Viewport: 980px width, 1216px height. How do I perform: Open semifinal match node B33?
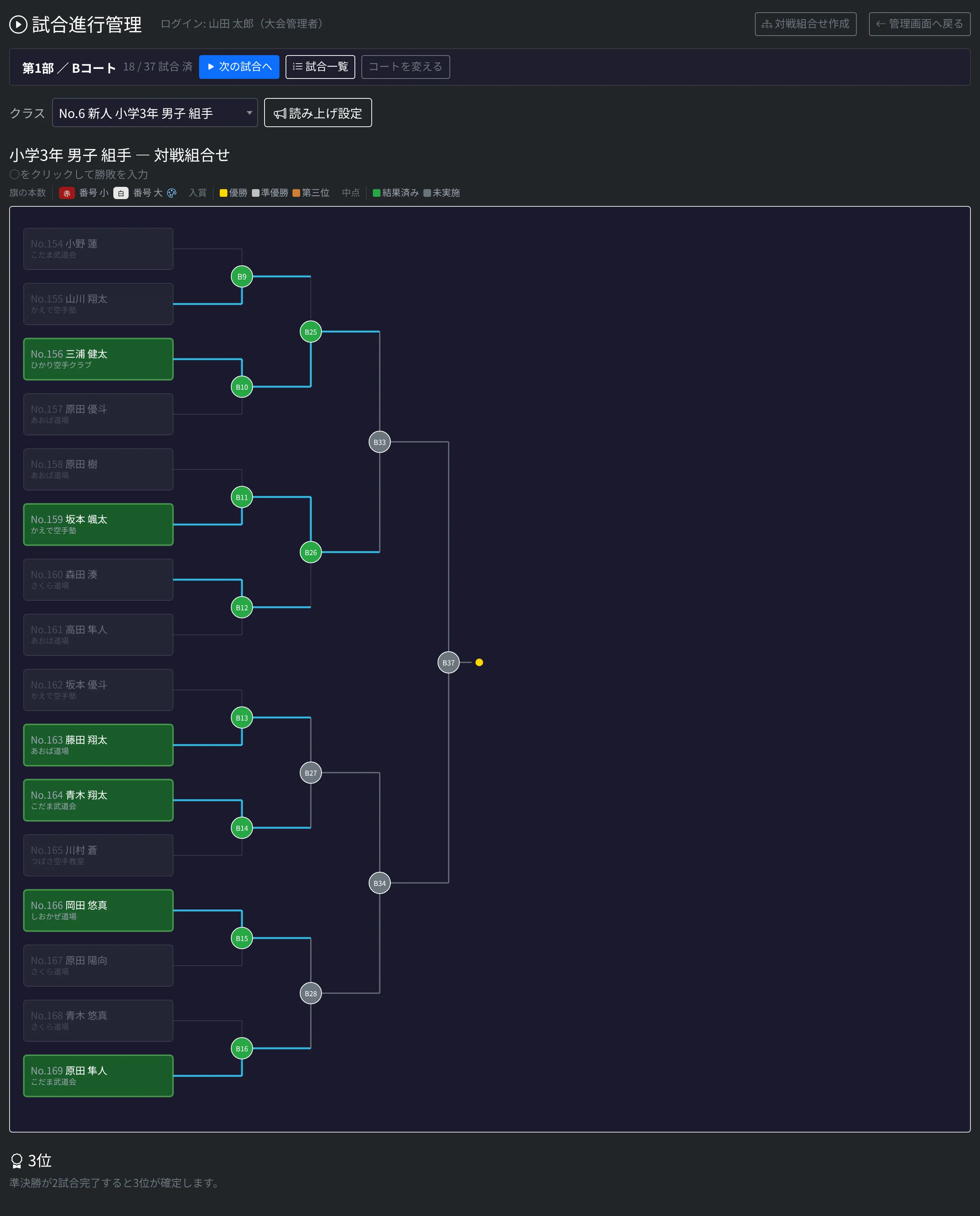pos(379,442)
